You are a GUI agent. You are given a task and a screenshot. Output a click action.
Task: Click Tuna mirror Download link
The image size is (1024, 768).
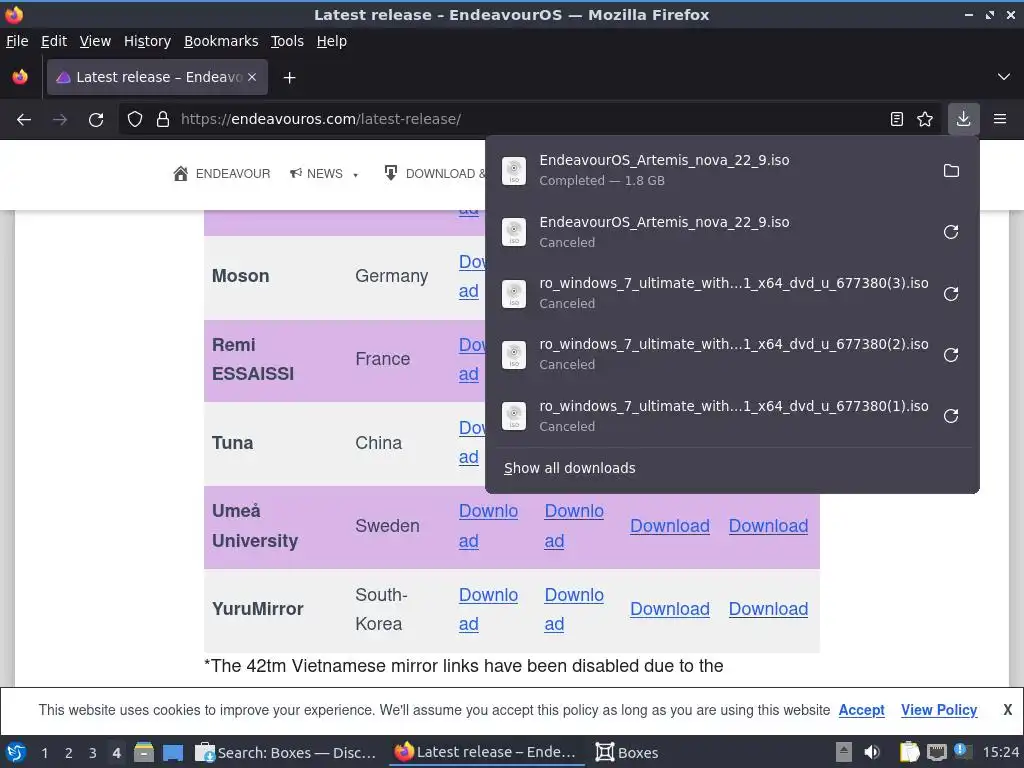[472, 442]
